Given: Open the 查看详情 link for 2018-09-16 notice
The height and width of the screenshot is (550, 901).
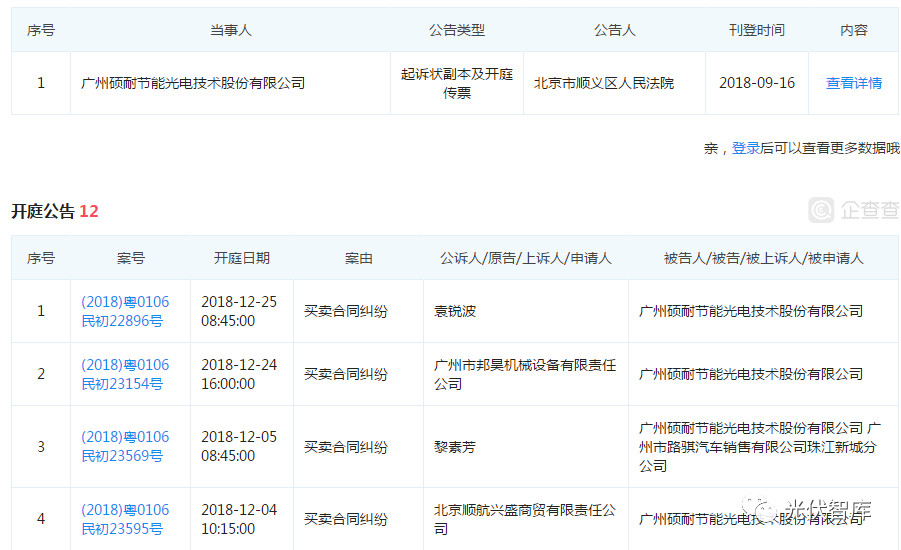Looking at the screenshot, I should pyautogui.click(x=853, y=83).
